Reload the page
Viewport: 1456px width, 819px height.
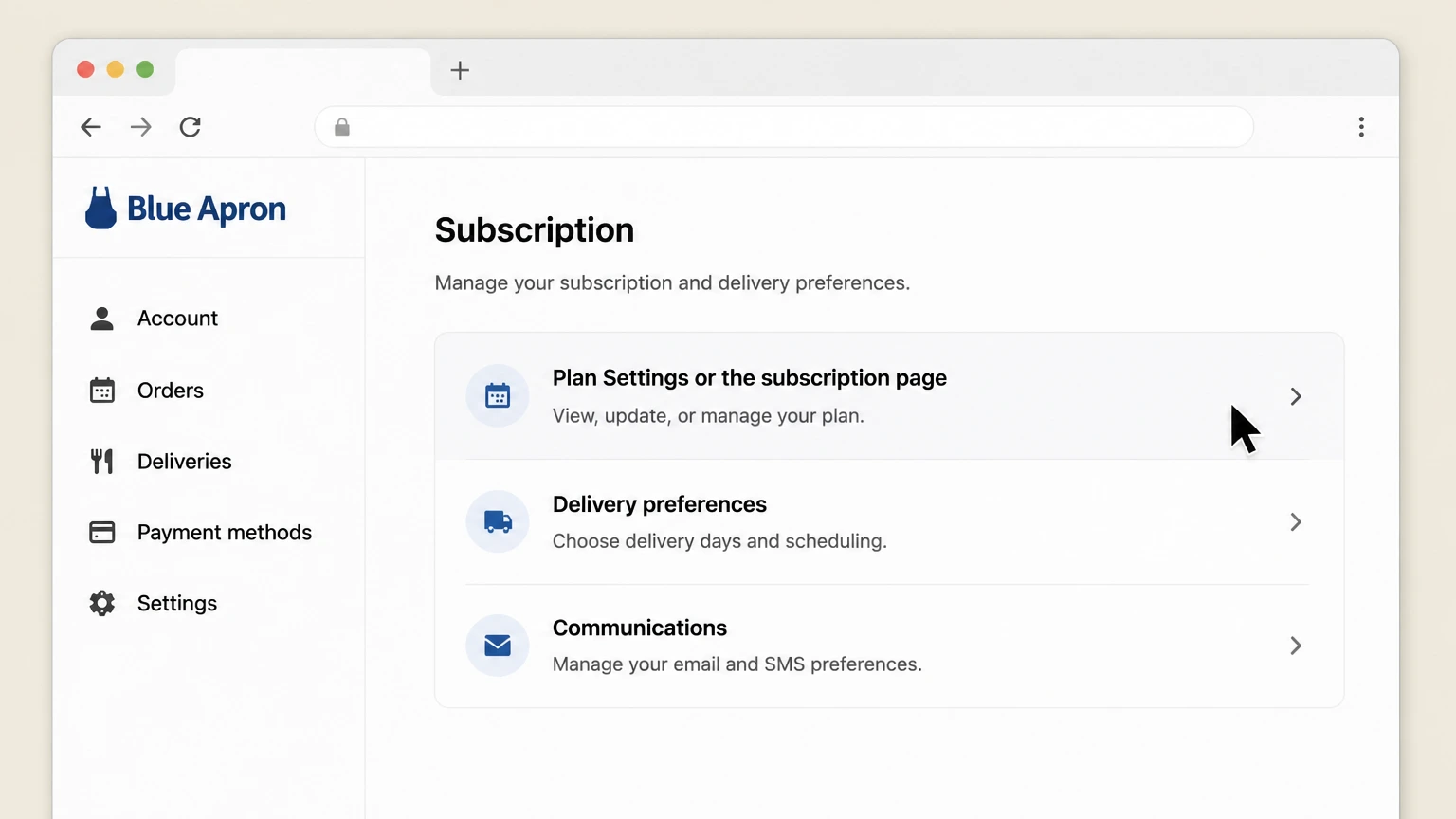191,127
